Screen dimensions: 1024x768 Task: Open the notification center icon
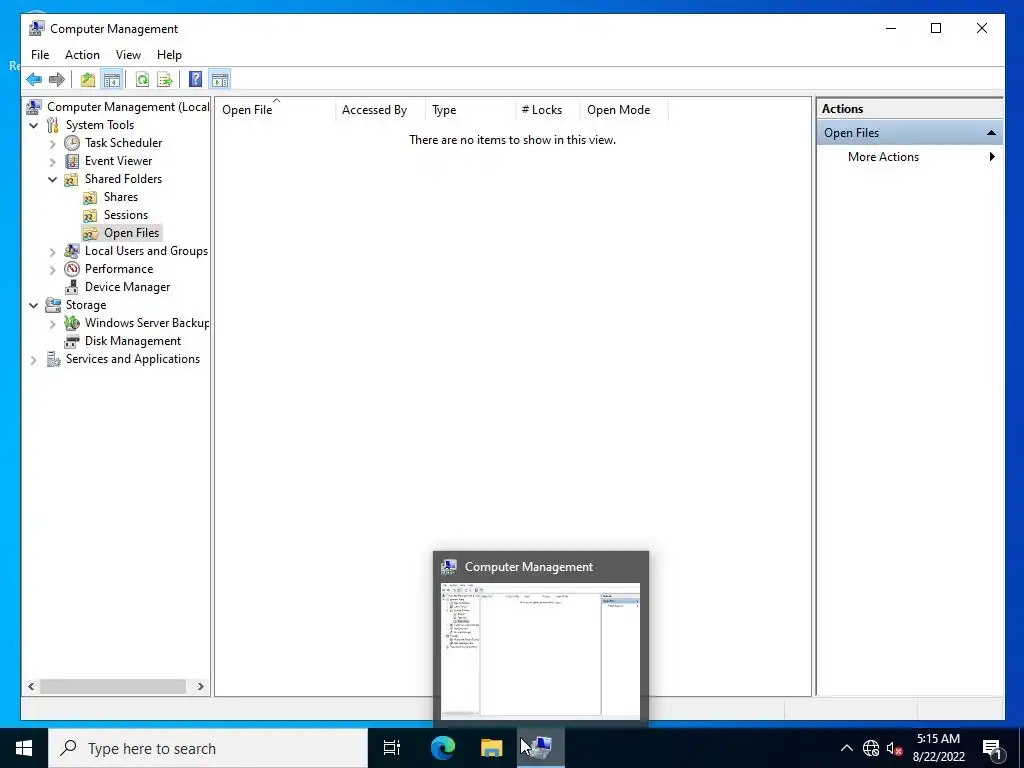(992, 748)
